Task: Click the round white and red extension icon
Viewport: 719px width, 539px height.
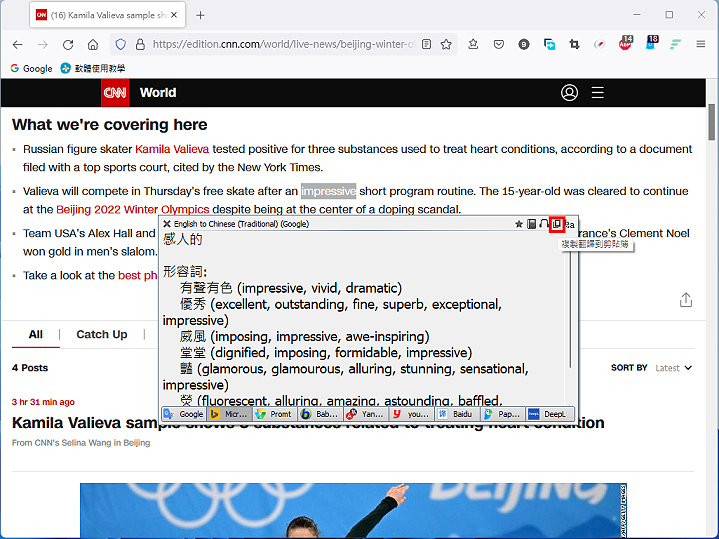Action: point(599,44)
